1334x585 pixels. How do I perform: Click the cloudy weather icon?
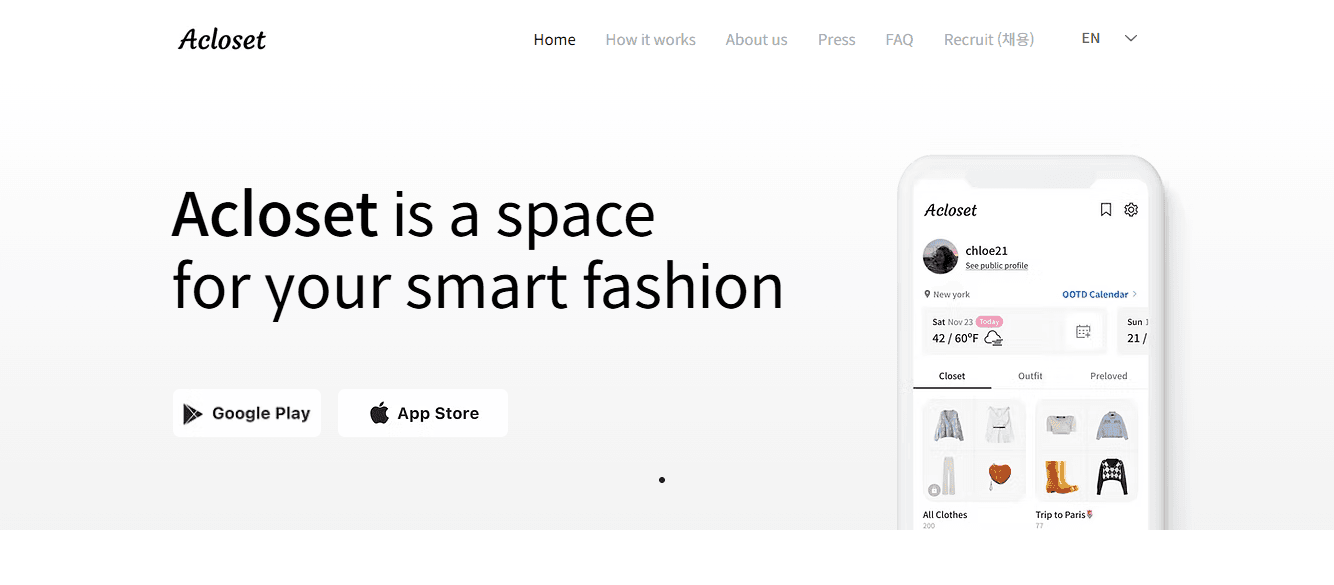click(993, 339)
